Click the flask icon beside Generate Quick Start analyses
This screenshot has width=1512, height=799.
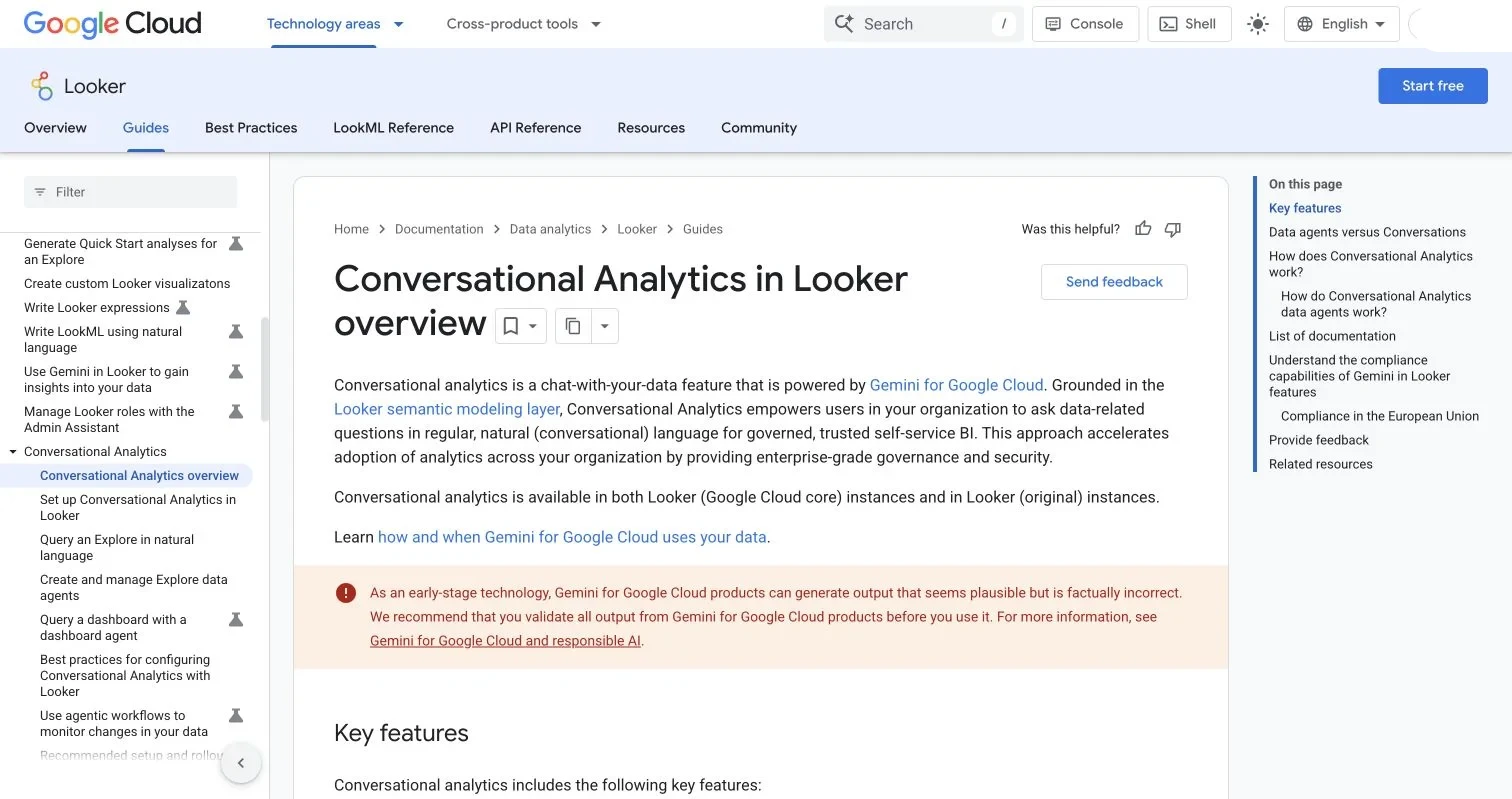pos(236,244)
